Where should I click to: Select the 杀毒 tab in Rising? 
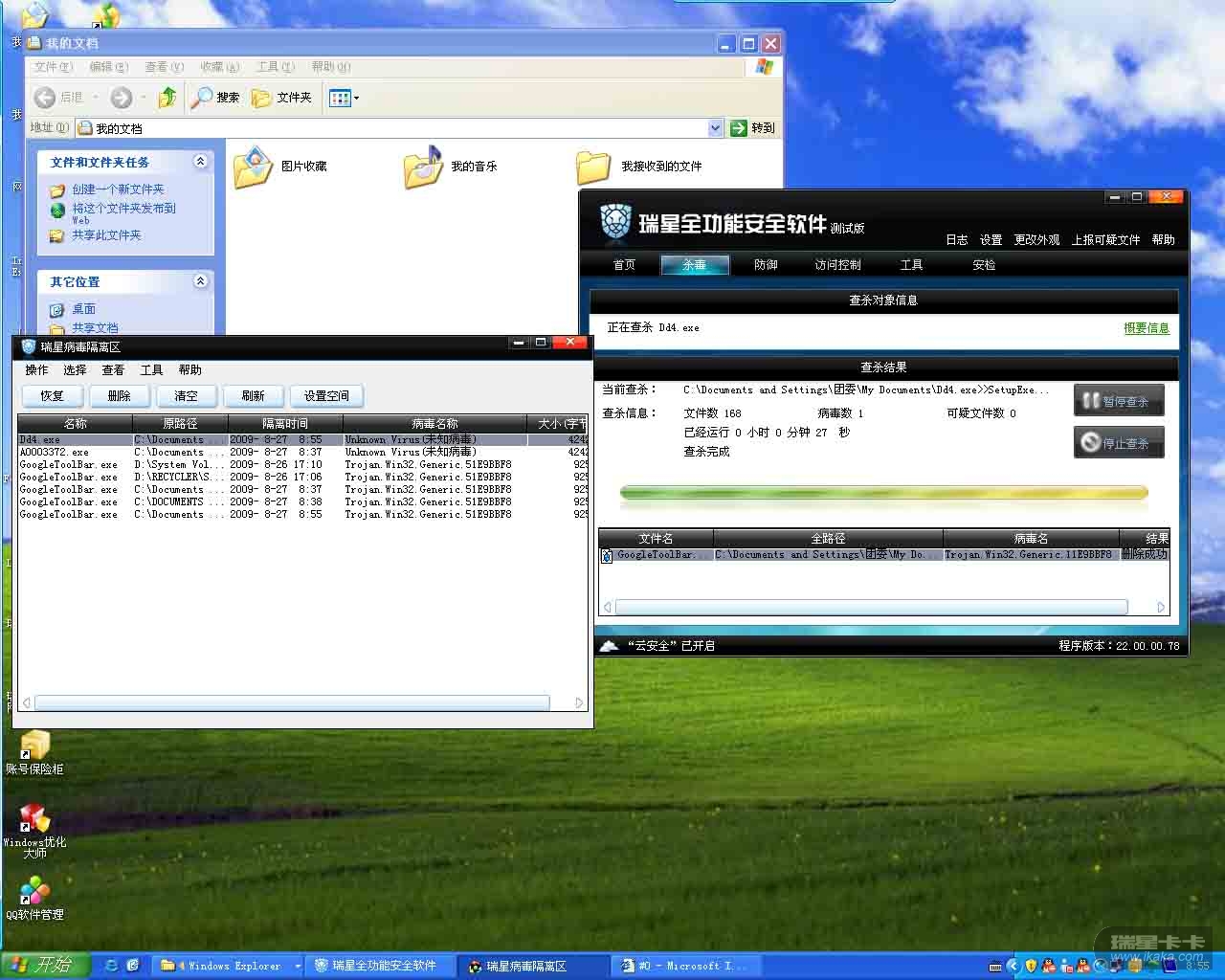695,265
